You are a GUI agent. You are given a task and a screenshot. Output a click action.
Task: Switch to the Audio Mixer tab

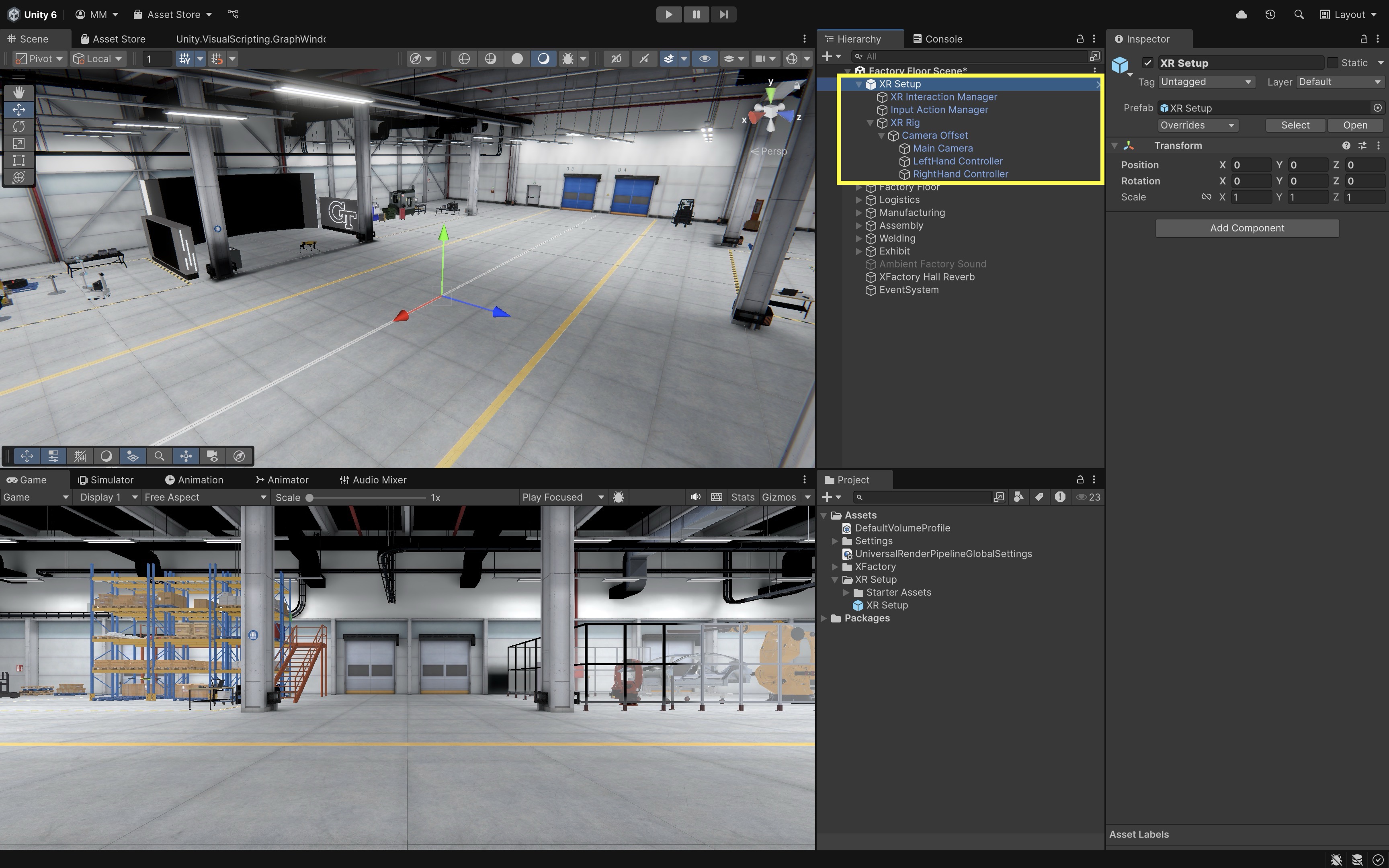(373, 480)
